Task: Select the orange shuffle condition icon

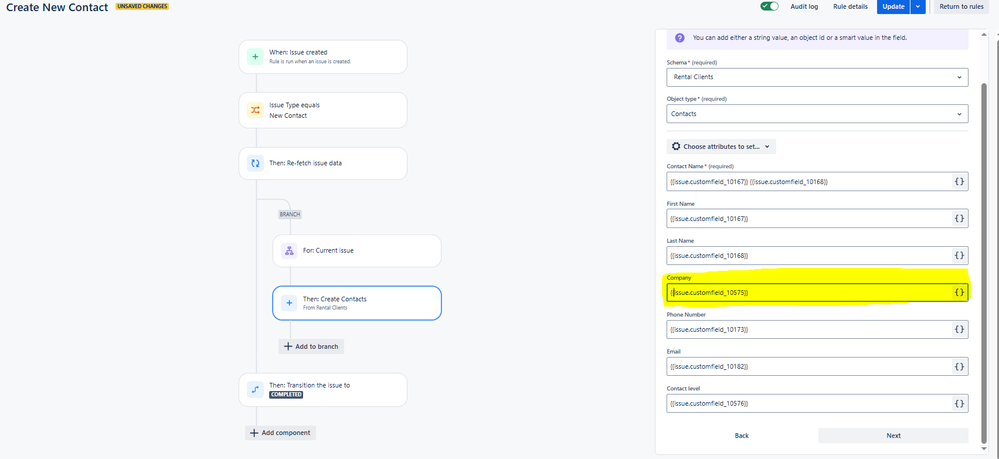Action: (x=255, y=110)
